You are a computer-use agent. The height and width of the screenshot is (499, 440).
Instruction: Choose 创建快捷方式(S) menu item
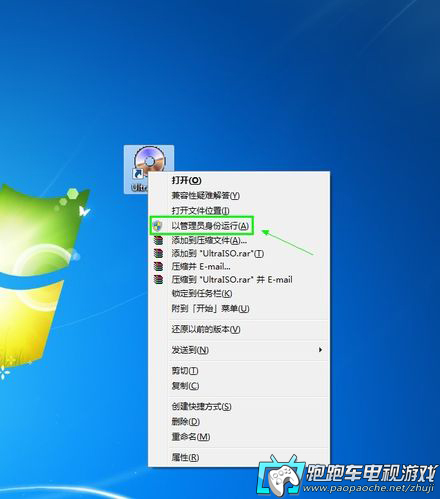(239, 406)
